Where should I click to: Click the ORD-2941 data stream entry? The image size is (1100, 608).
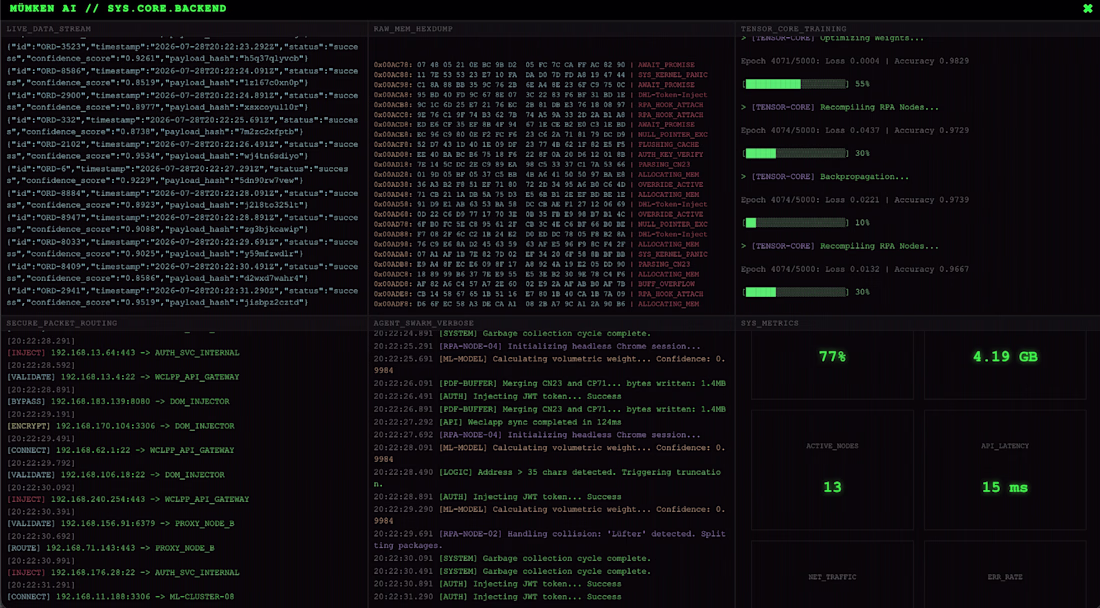[x=182, y=297]
